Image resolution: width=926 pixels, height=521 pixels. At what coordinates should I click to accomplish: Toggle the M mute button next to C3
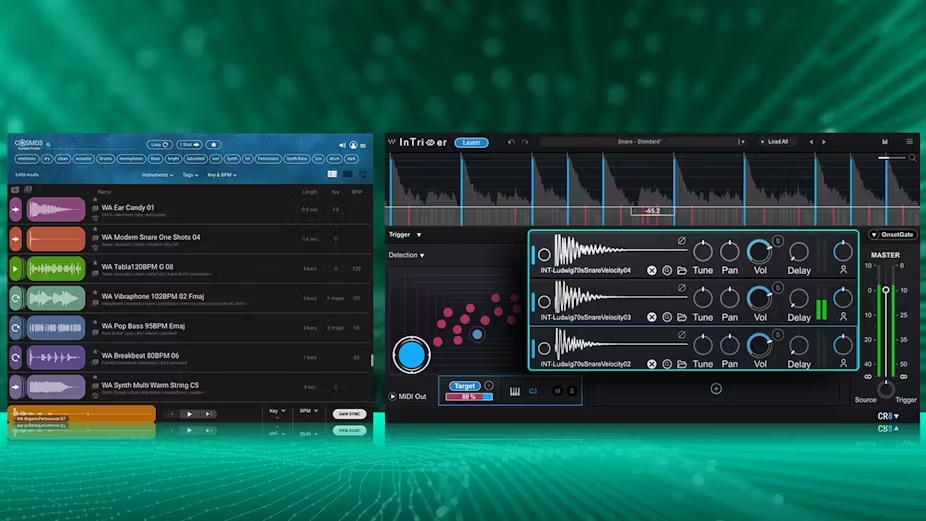(x=557, y=391)
